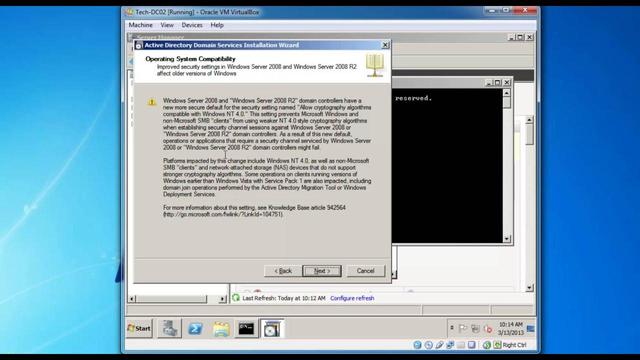This screenshot has width=640, height=360.
Task: Click Server Manager horizontal scrollbar right arrow
Action: 222,299
